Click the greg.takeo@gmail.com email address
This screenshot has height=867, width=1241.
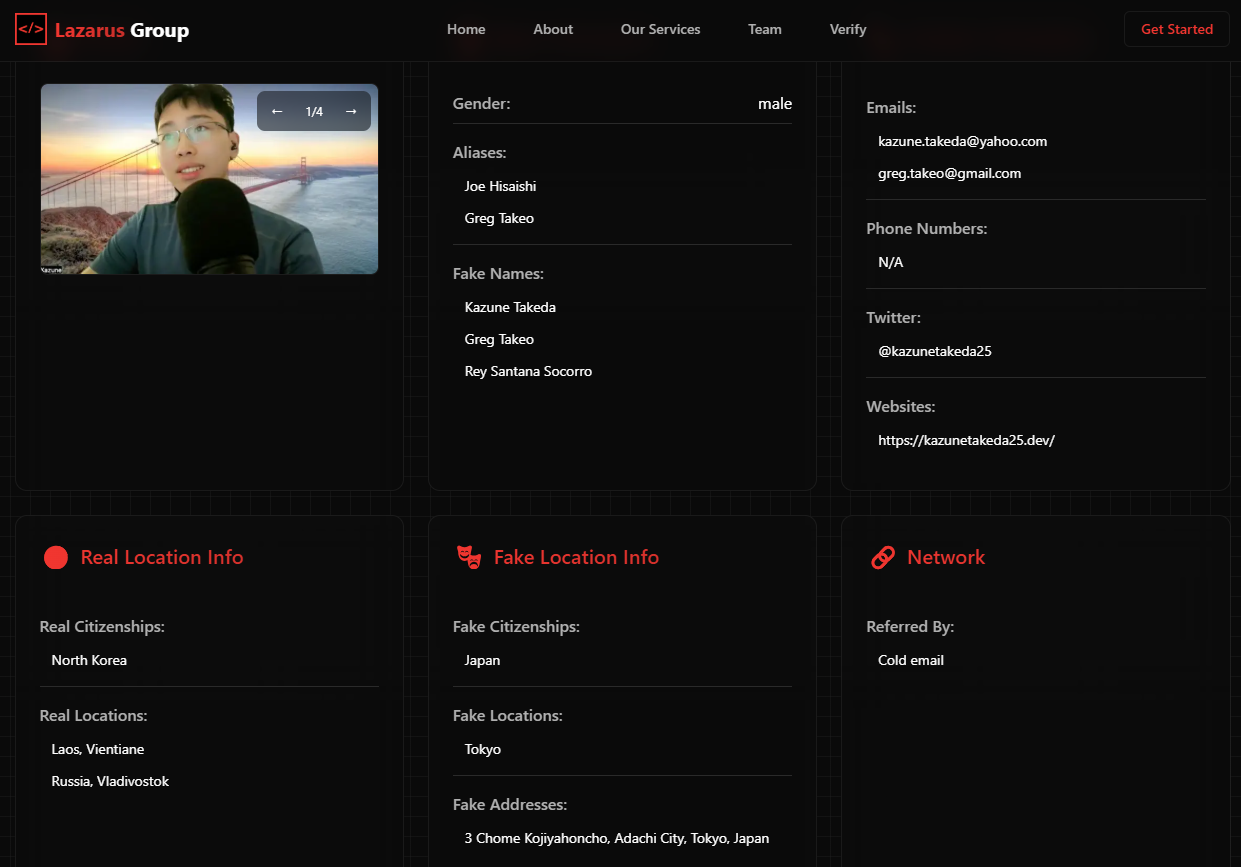coord(949,173)
